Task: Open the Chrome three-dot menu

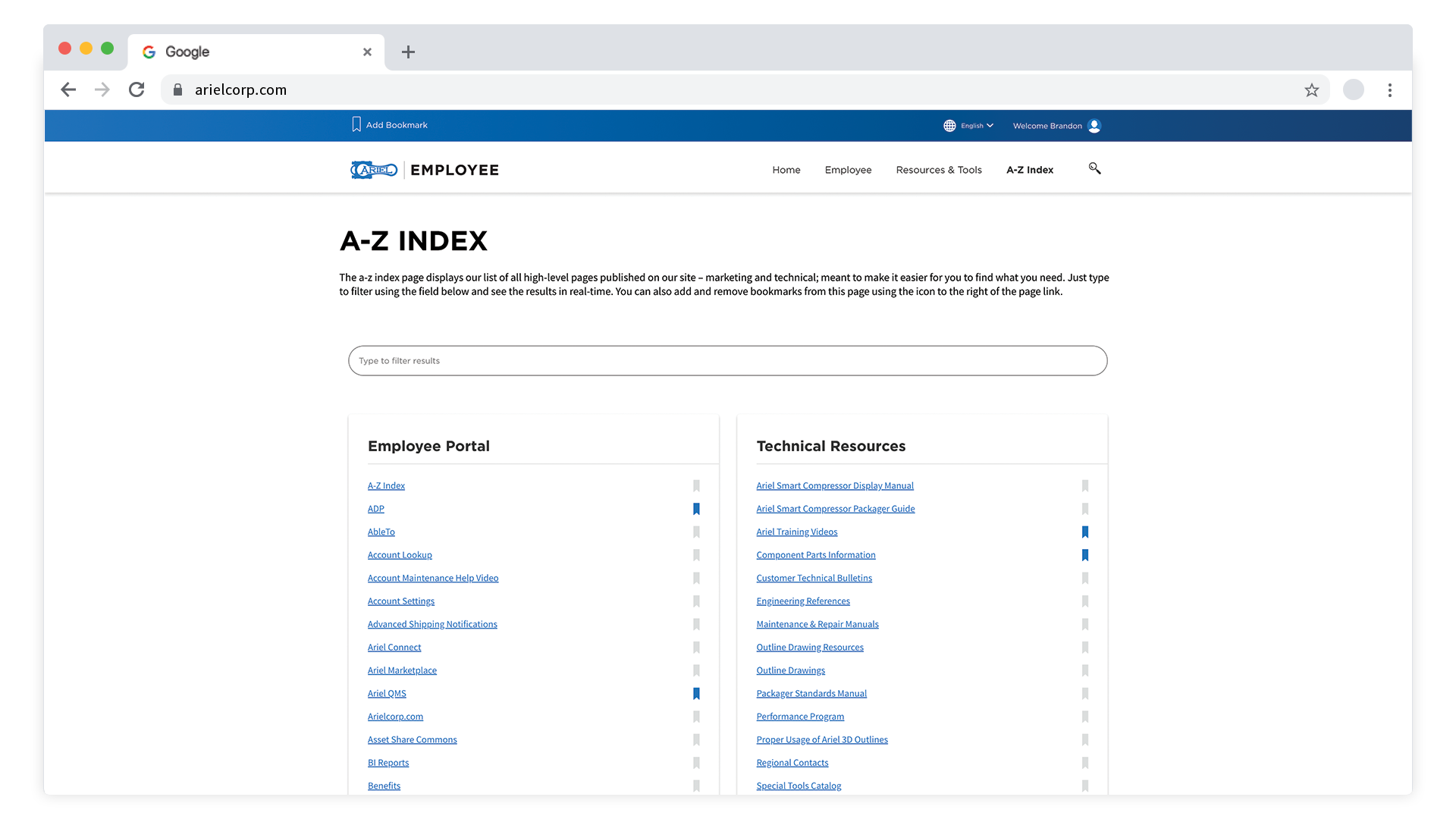Action: (x=1390, y=90)
